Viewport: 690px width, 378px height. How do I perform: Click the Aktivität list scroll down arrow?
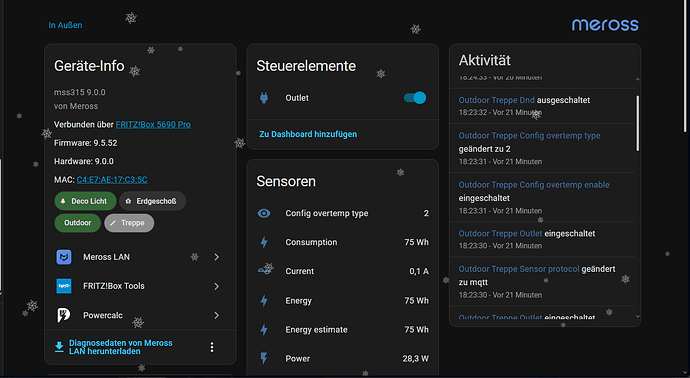coord(638,316)
